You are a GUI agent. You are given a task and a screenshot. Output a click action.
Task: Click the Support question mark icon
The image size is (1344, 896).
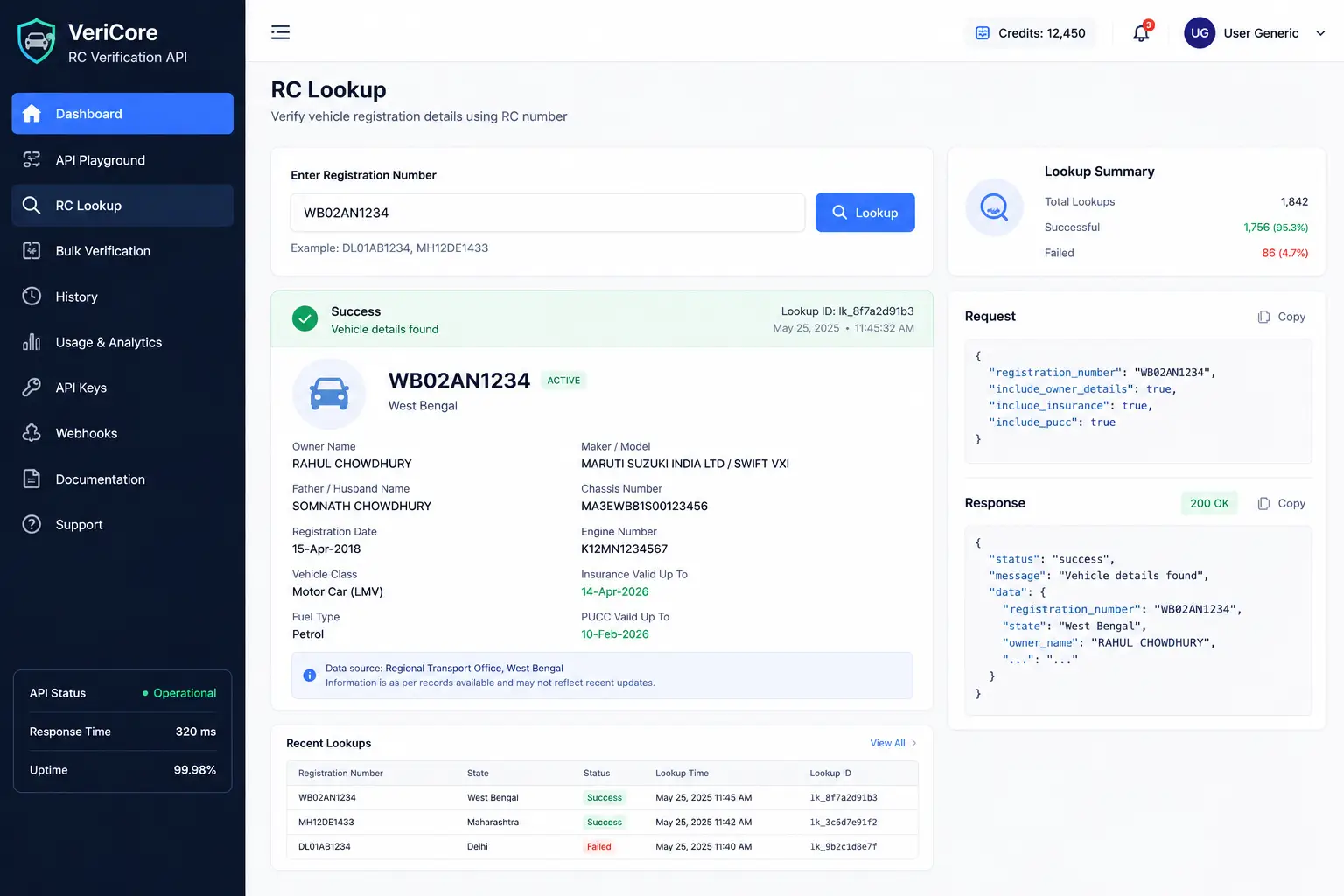point(31,524)
